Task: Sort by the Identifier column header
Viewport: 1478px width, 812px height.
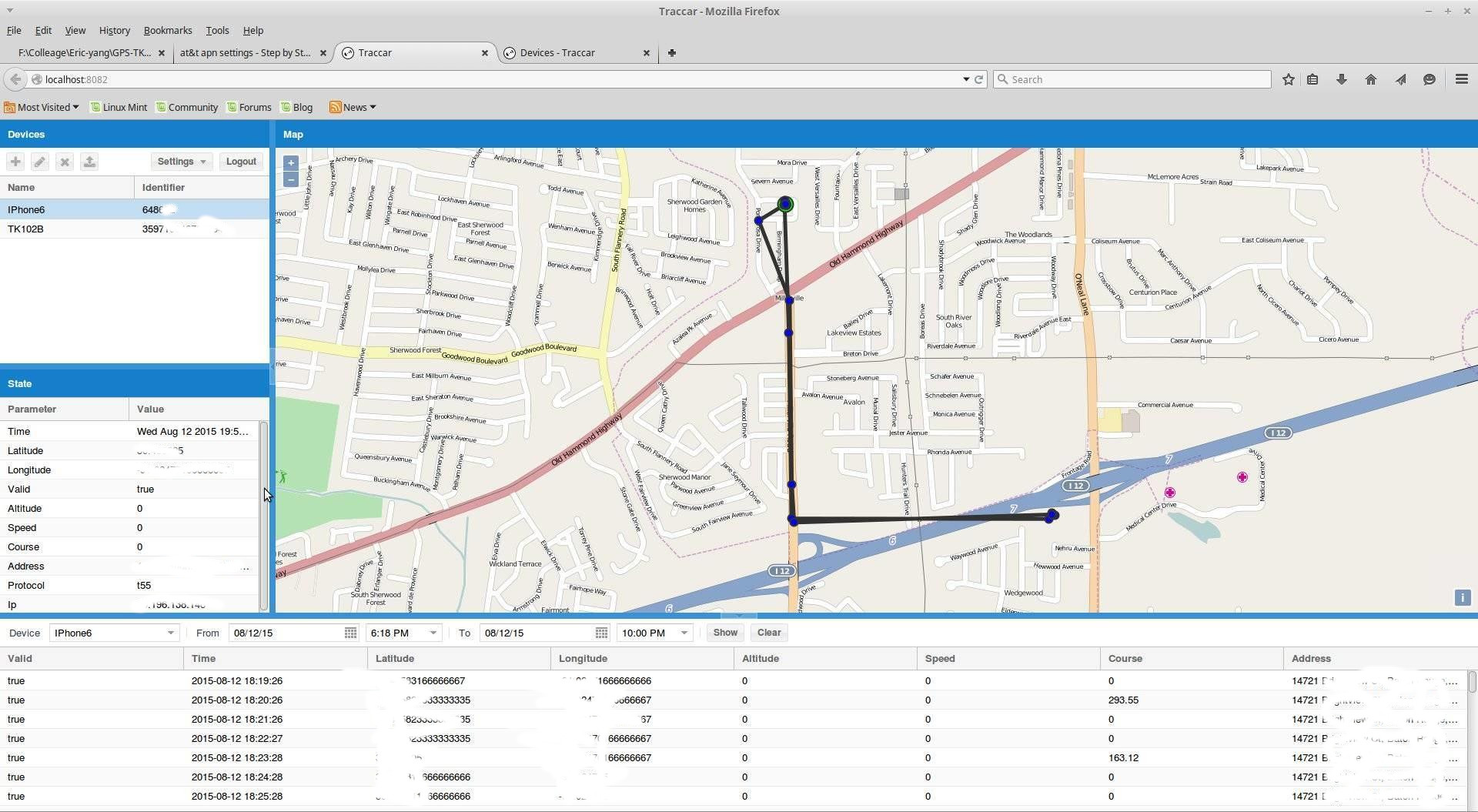Action: click(202, 187)
